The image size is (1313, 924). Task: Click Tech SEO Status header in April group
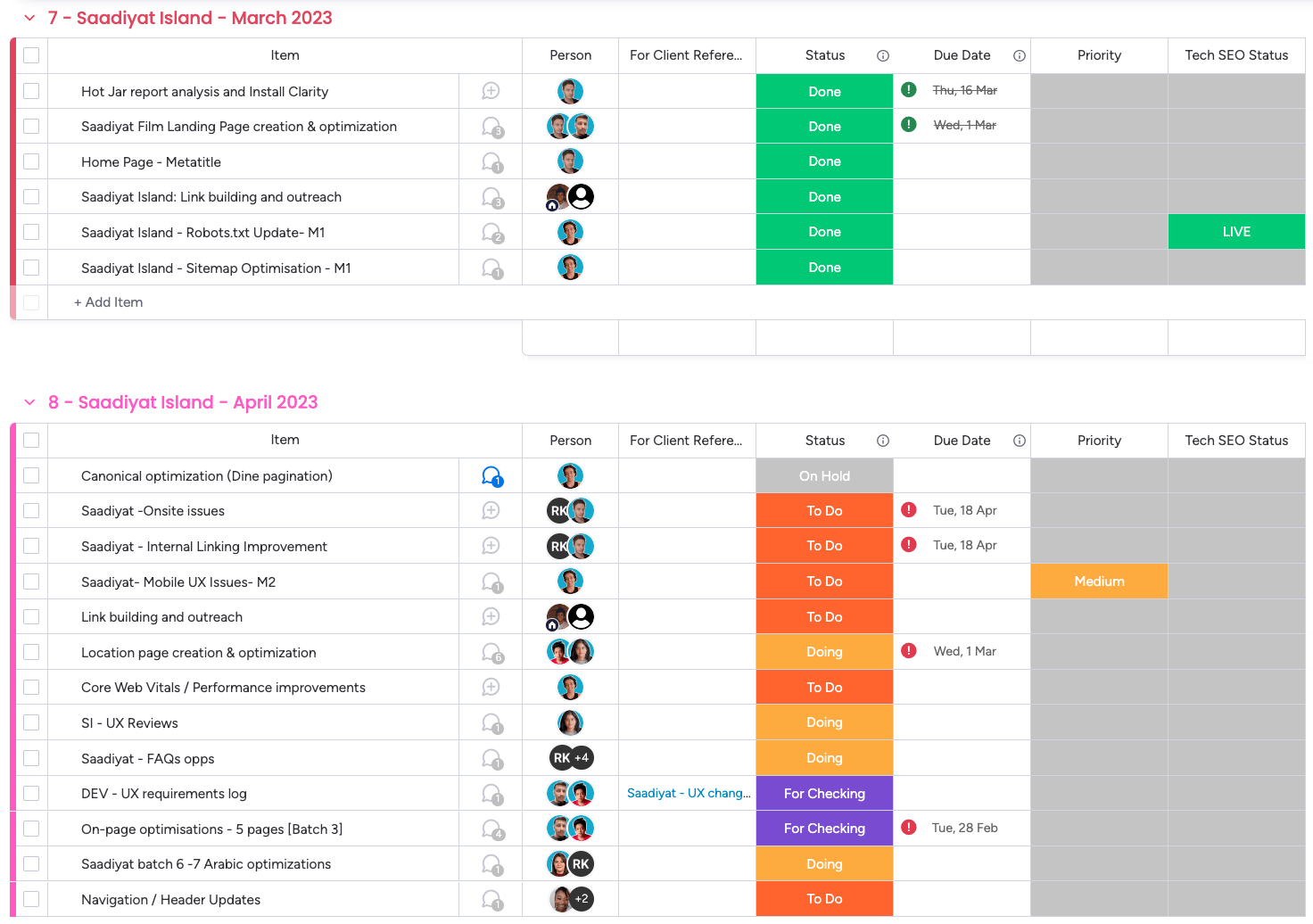[1236, 441]
